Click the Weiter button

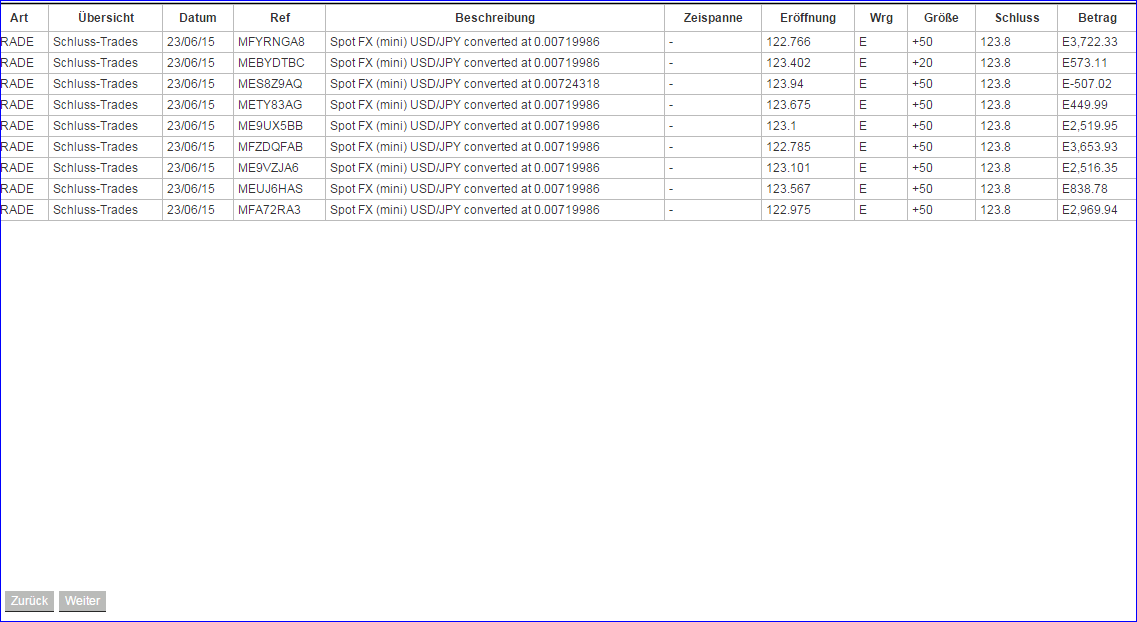(82, 601)
